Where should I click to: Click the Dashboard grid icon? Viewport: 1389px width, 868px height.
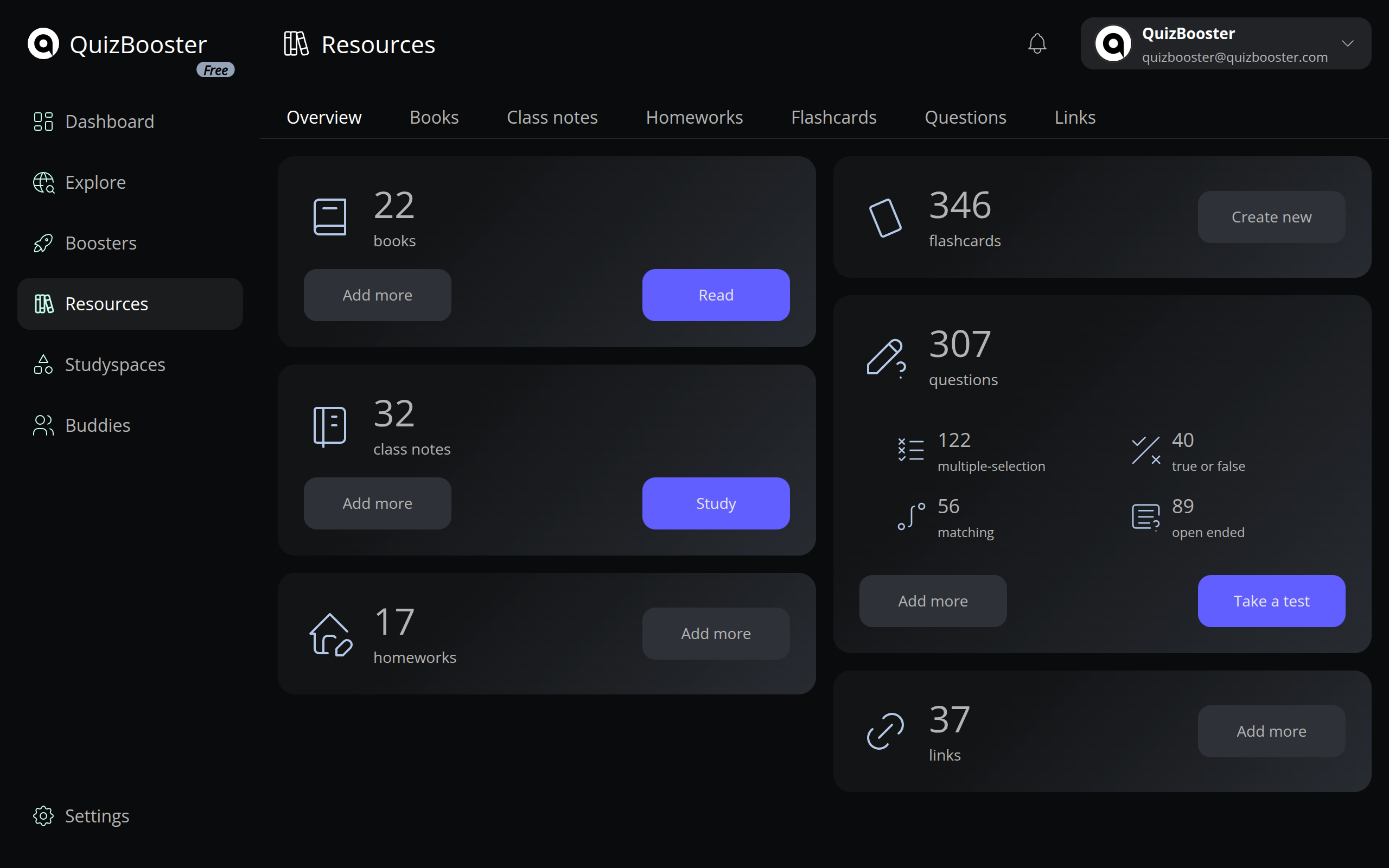[x=43, y=121]
